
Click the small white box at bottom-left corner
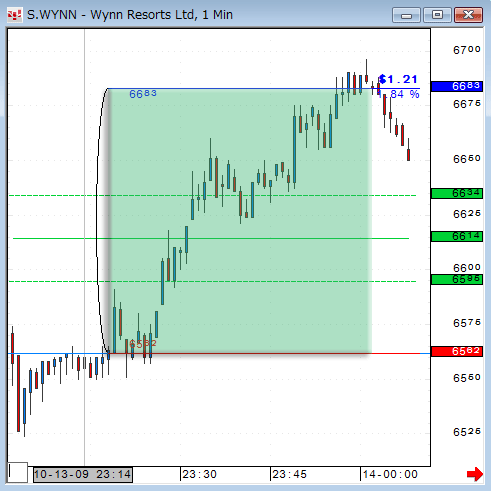17,472
